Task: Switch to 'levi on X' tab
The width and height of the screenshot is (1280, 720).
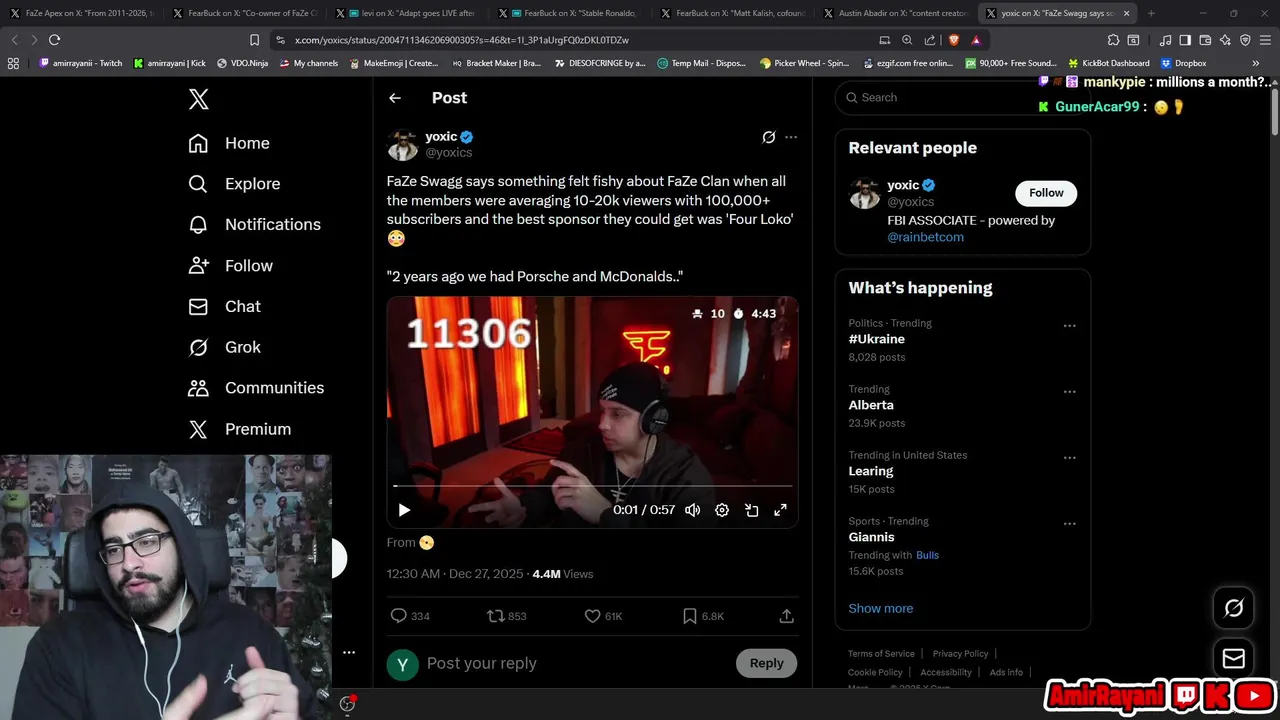Action: tap(408, 13)
